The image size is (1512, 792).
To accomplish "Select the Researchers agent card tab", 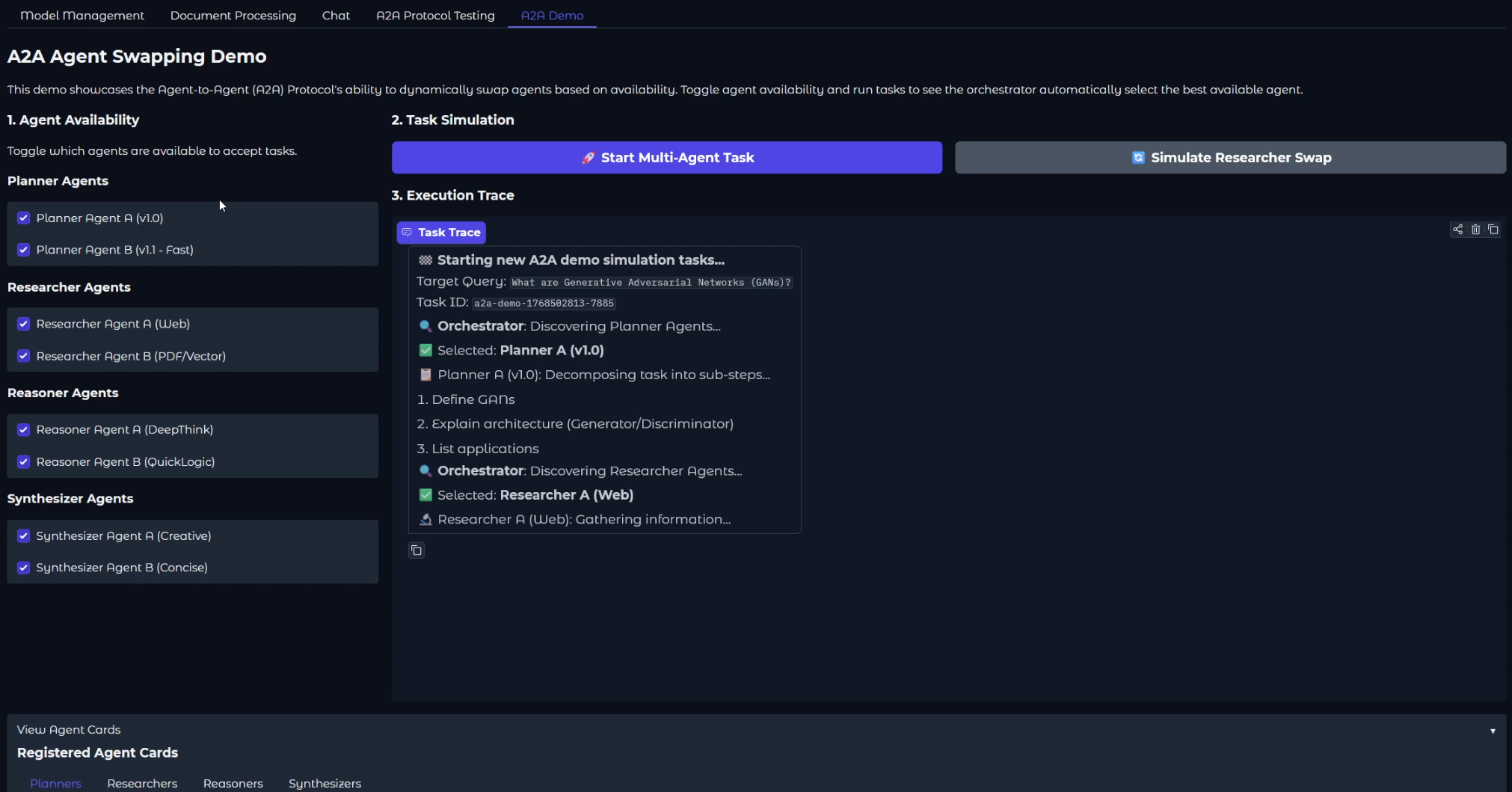I will point(142,783).
